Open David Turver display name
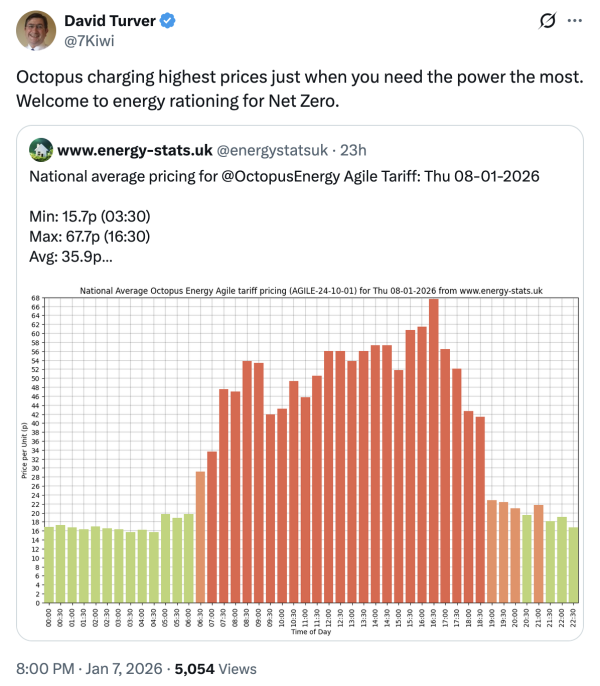600x686 pixels. tap(110, 21)
